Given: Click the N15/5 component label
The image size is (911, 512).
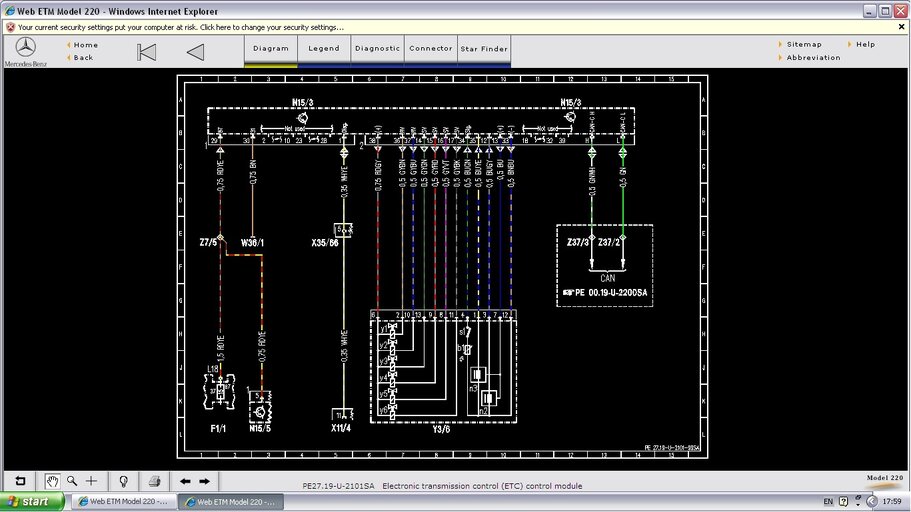Looking at the screenshot, I should 260,429.
